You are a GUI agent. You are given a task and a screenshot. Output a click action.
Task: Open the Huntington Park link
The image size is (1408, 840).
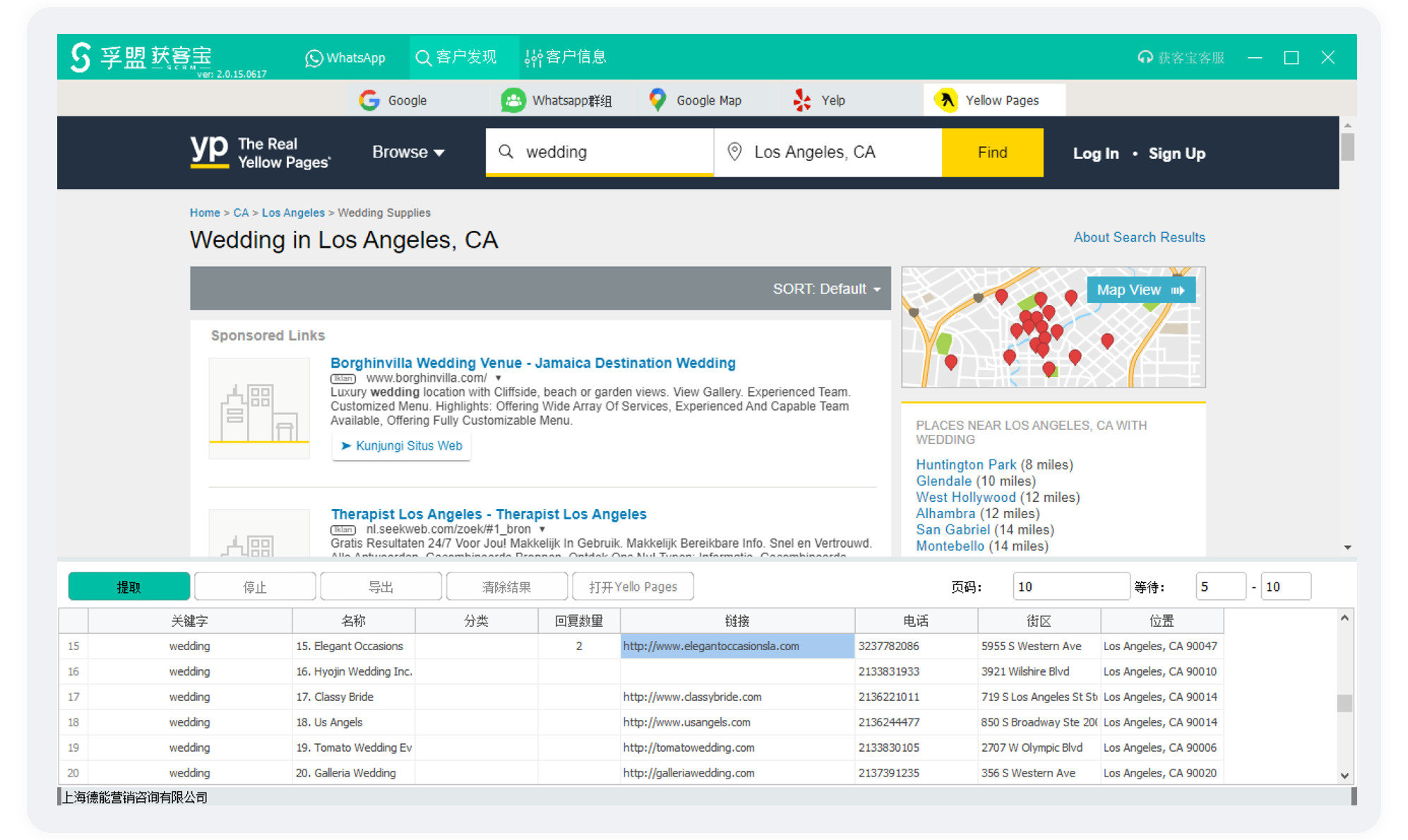965,464
